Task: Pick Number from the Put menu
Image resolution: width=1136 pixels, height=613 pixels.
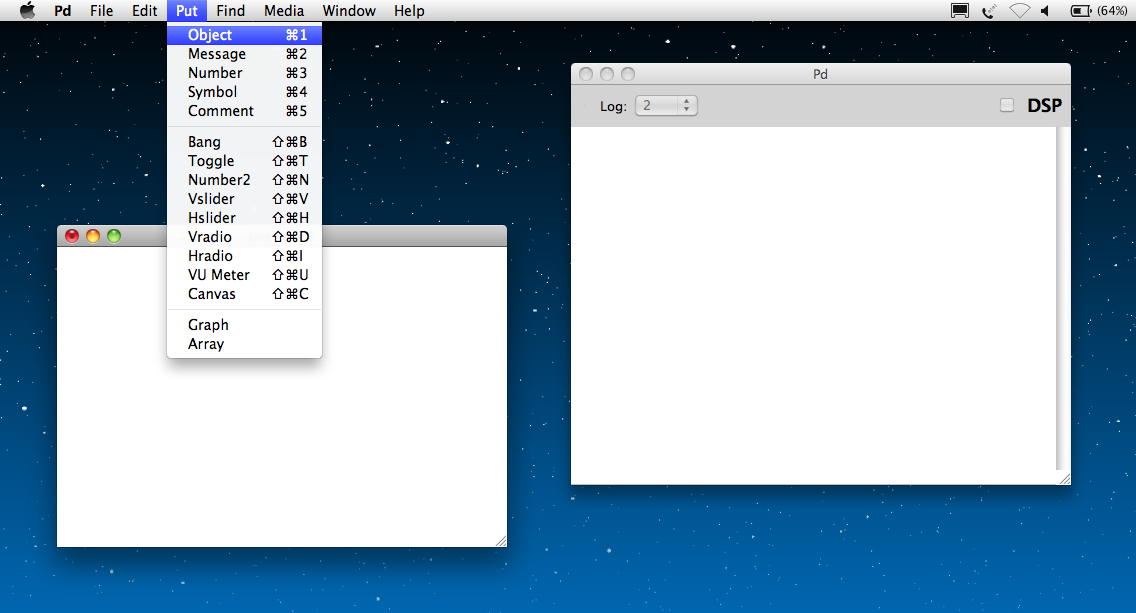Action: (x=244, y=72)
